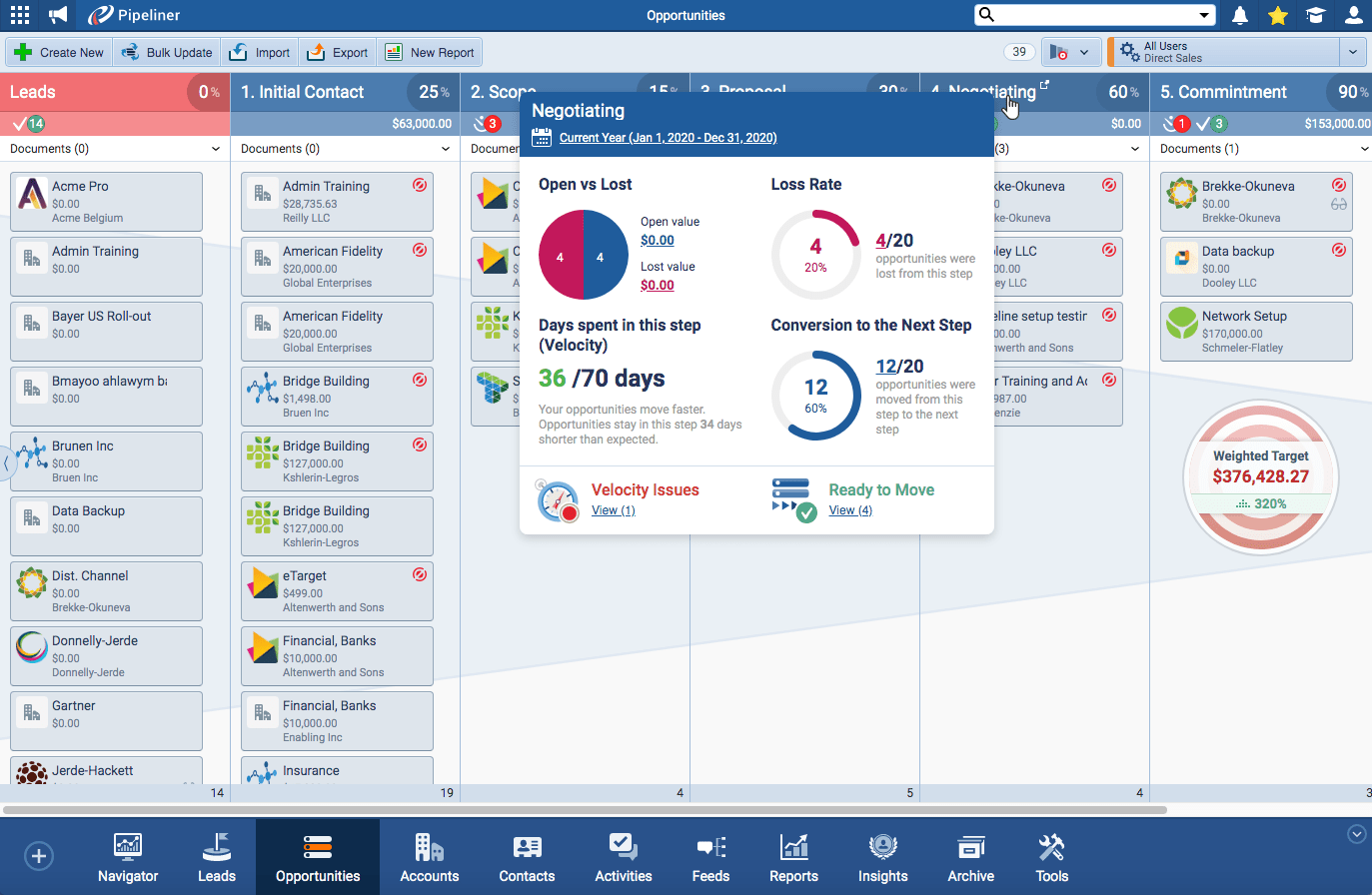The image size is (1372, 895).
Task: Open Ready to Move View (4) link
Action: point(850,510)
